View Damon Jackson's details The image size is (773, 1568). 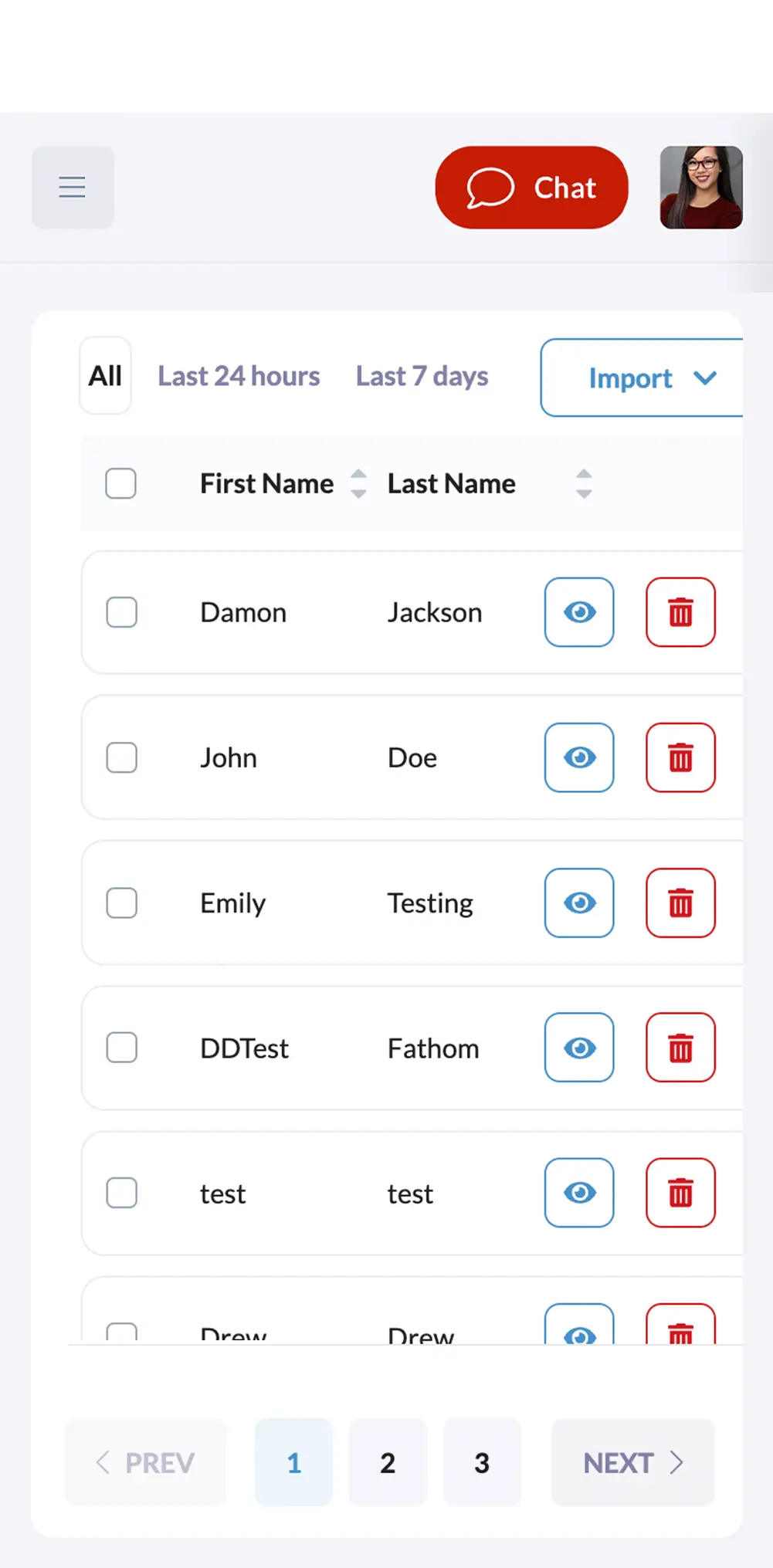(x=579, y=612)
